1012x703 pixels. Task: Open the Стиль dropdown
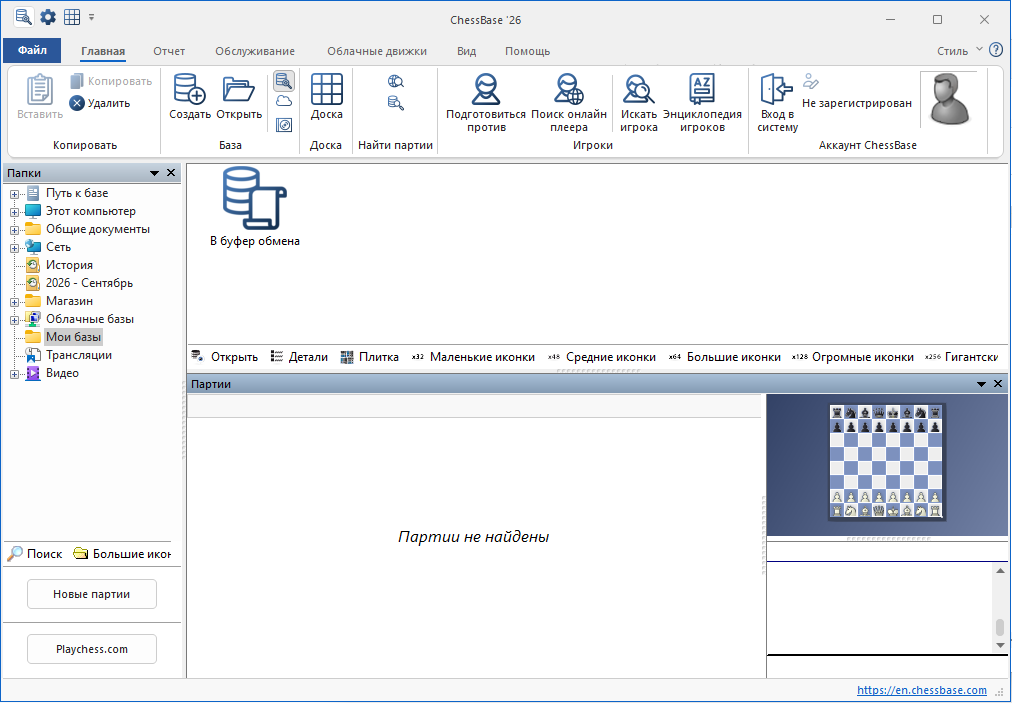click(960, 51)
